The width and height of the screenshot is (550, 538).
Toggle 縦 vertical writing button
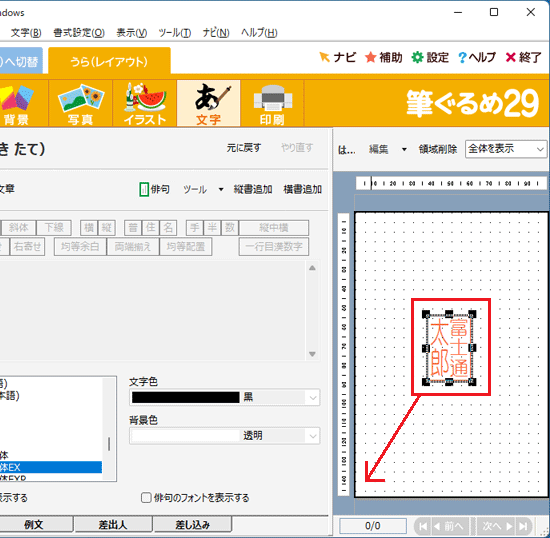click(x=107, y=228)
